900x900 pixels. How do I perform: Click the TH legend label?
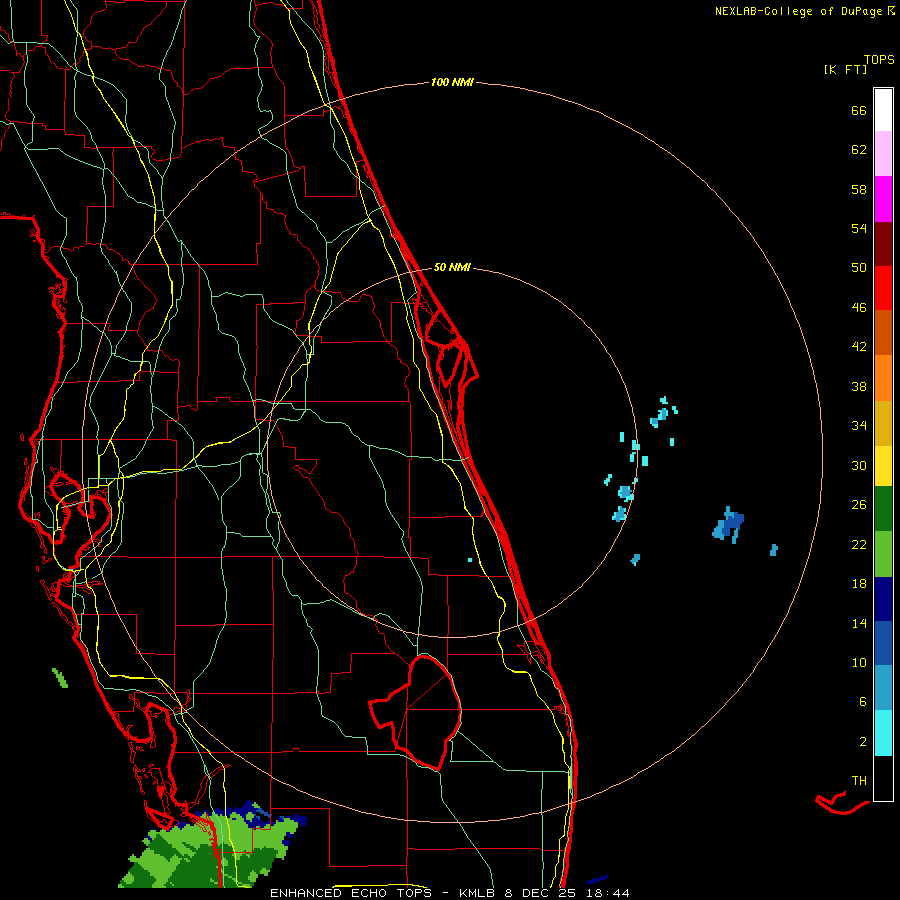click(859, 780)
